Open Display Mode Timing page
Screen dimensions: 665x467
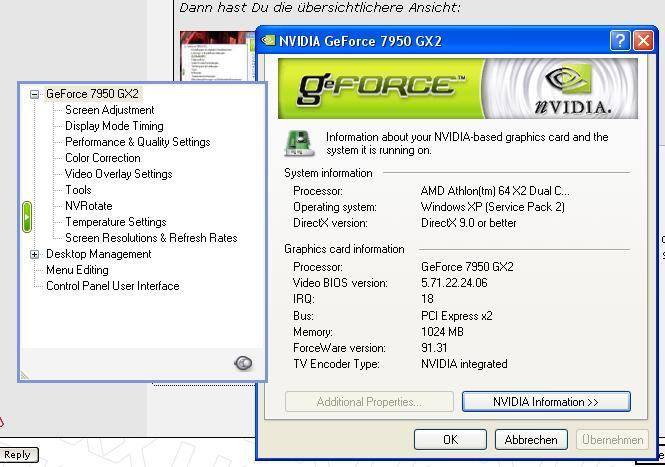pyautogui.click(x=114, y=126)
